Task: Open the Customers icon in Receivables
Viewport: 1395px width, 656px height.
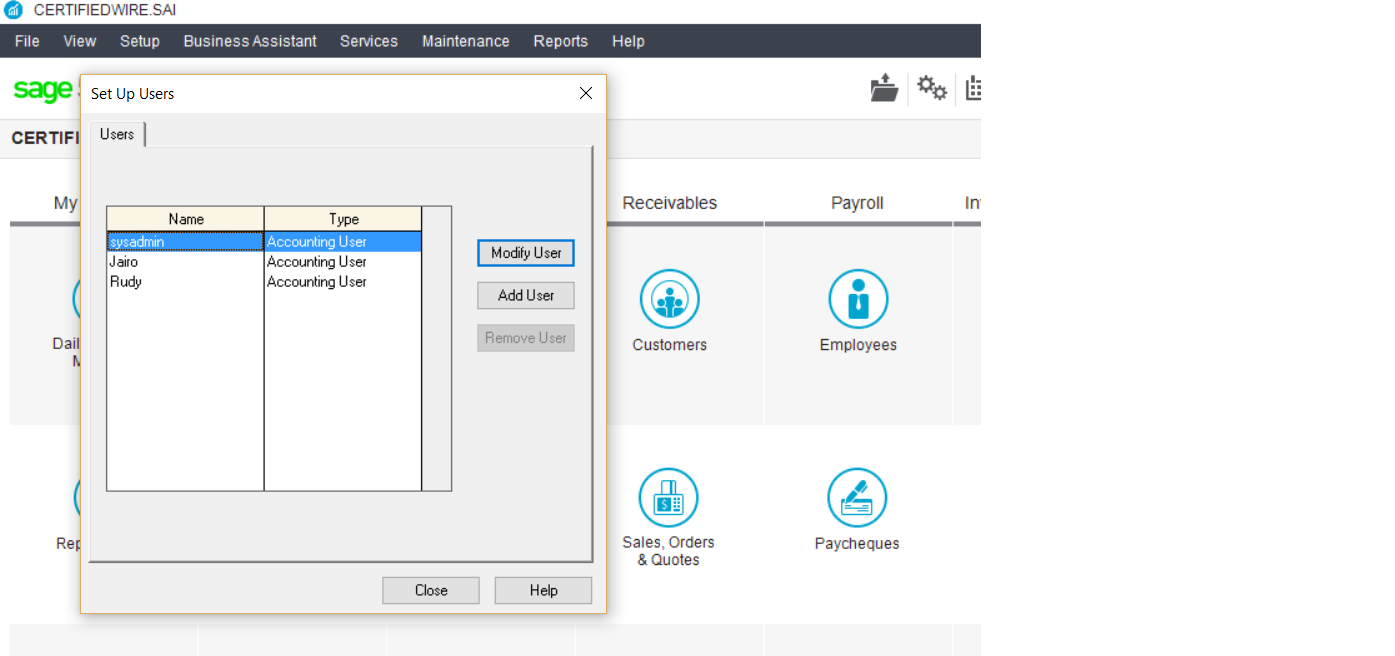Action: (x=669, y=299)
